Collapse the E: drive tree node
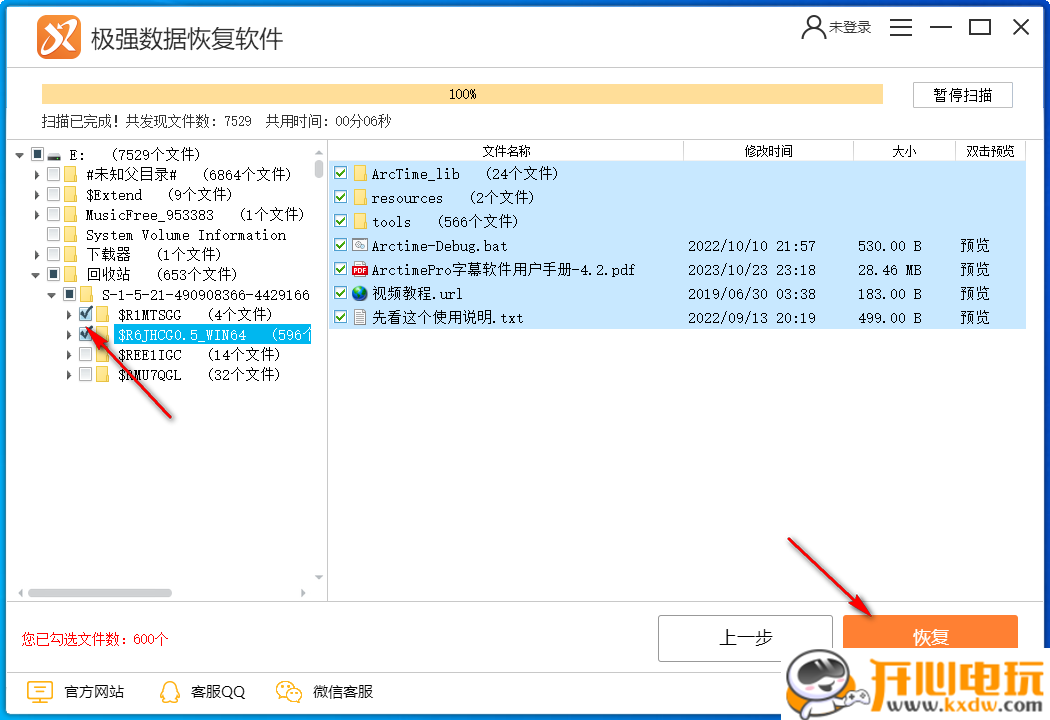Screen dimensions: 1050x720 [x=19, y=155]
